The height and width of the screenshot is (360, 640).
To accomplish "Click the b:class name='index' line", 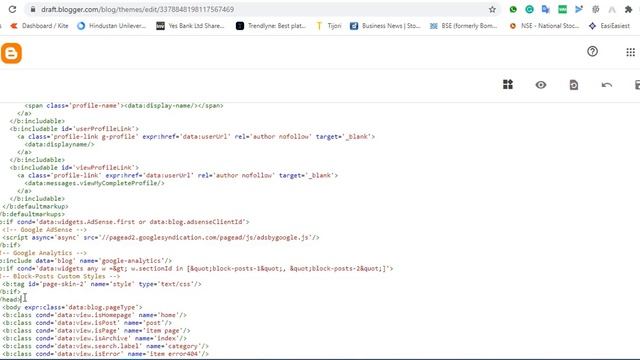I will pos(94,338).
